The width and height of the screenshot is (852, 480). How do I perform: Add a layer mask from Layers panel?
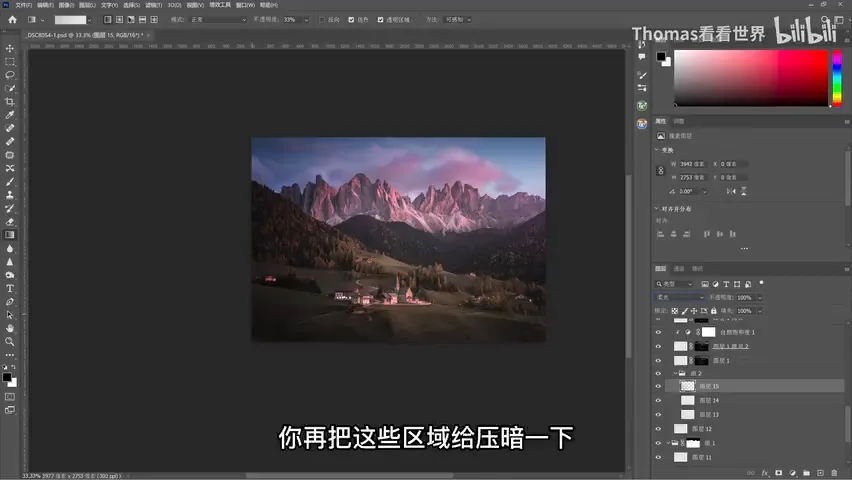[779, 473]
